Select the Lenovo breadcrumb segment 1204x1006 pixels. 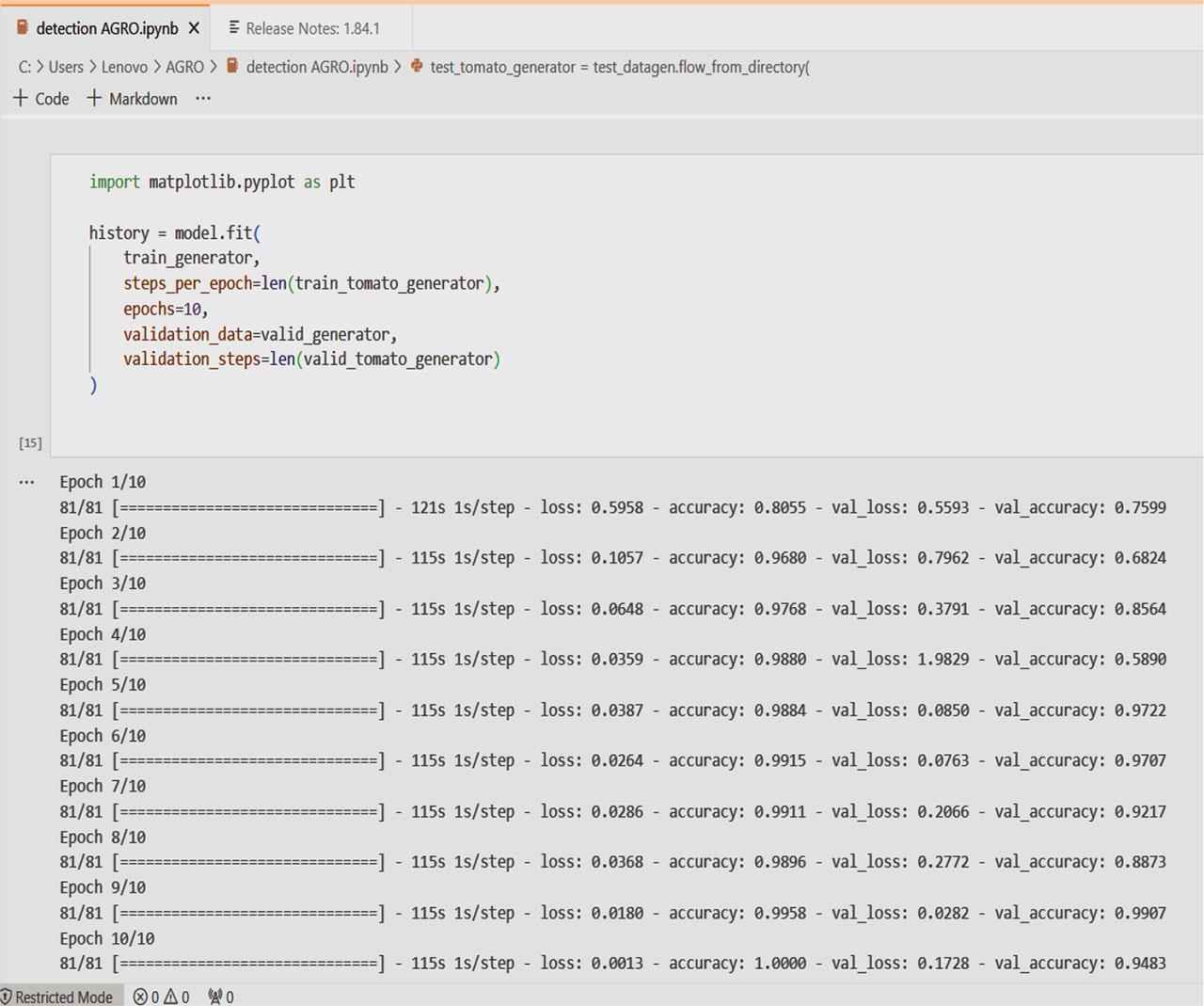point(124,67)
